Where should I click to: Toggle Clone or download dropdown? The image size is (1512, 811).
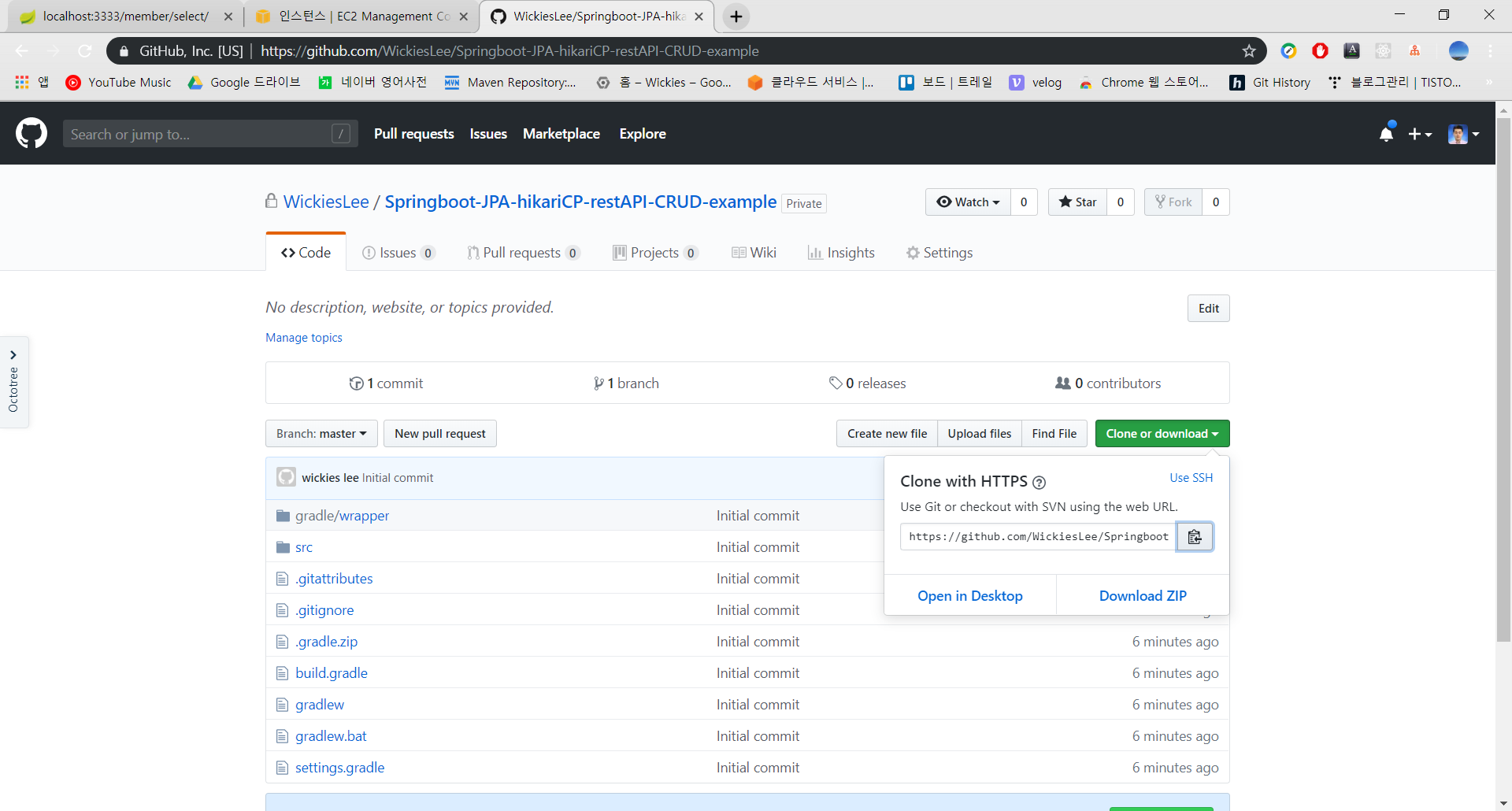point(1162,434)
